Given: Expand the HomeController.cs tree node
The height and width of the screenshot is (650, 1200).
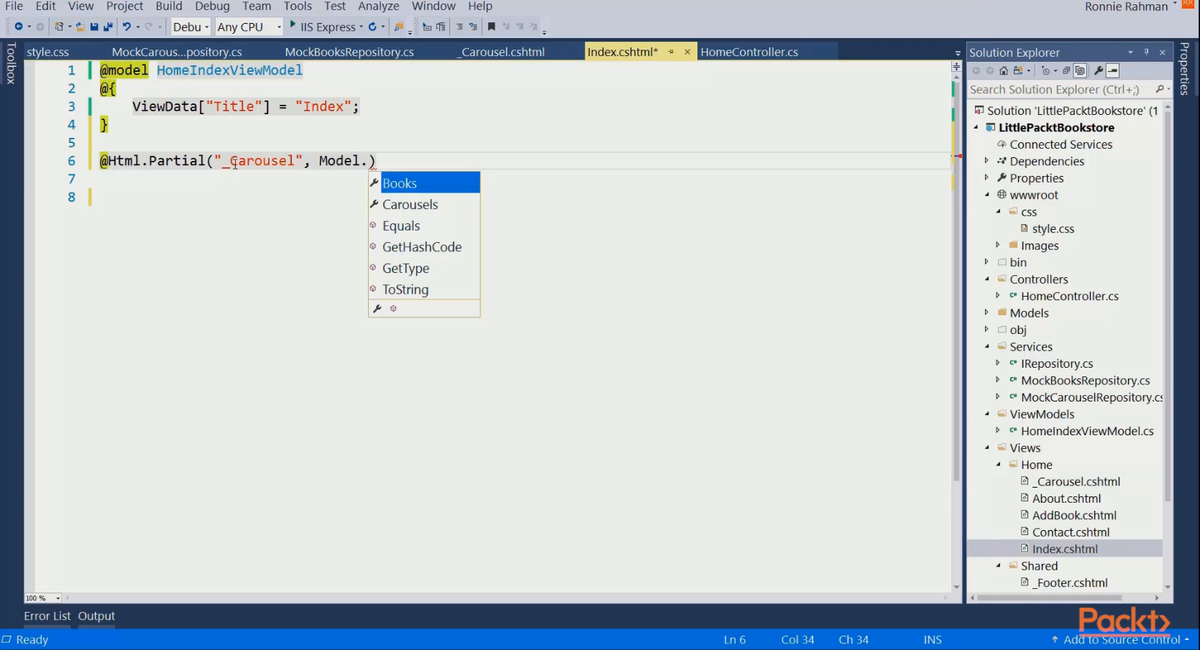Looking at the screenshot, I should pos(998,296).
